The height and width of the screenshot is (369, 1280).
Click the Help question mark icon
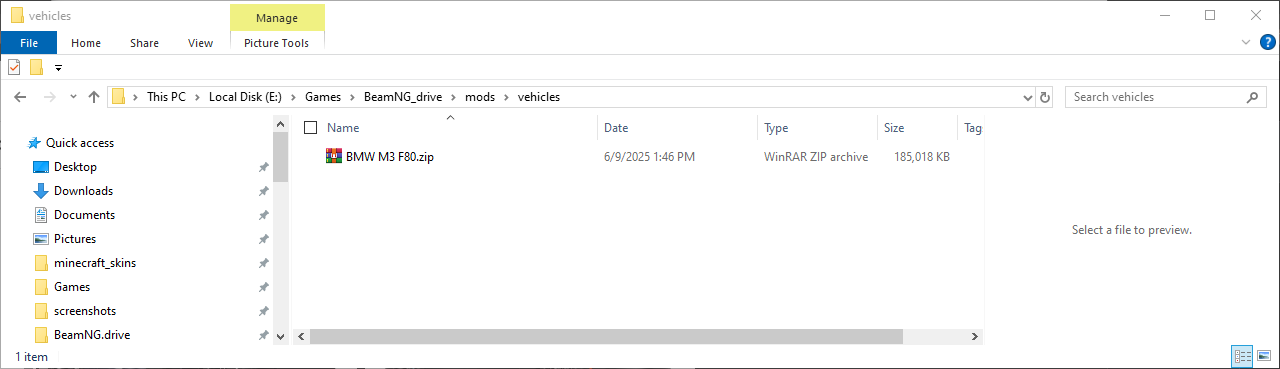(1267, 42)
